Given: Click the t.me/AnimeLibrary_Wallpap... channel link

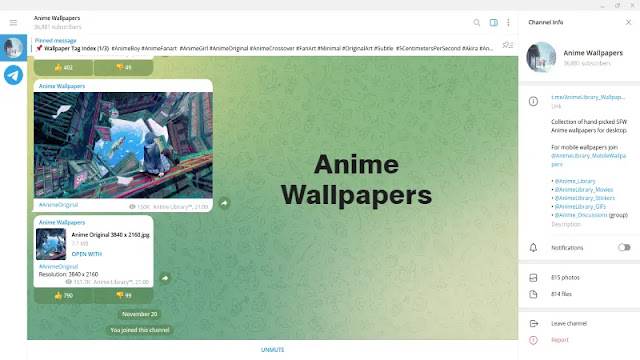Looking at the screenshot, I should (x=588, y=97).
